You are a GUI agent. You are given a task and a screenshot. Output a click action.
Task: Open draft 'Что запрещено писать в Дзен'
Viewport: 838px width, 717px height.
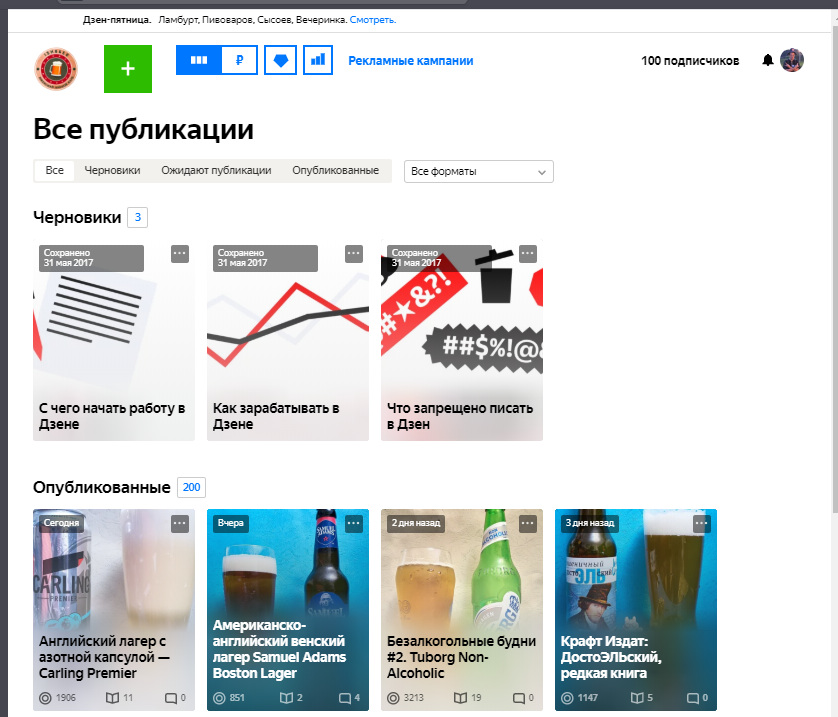(462, 340)
